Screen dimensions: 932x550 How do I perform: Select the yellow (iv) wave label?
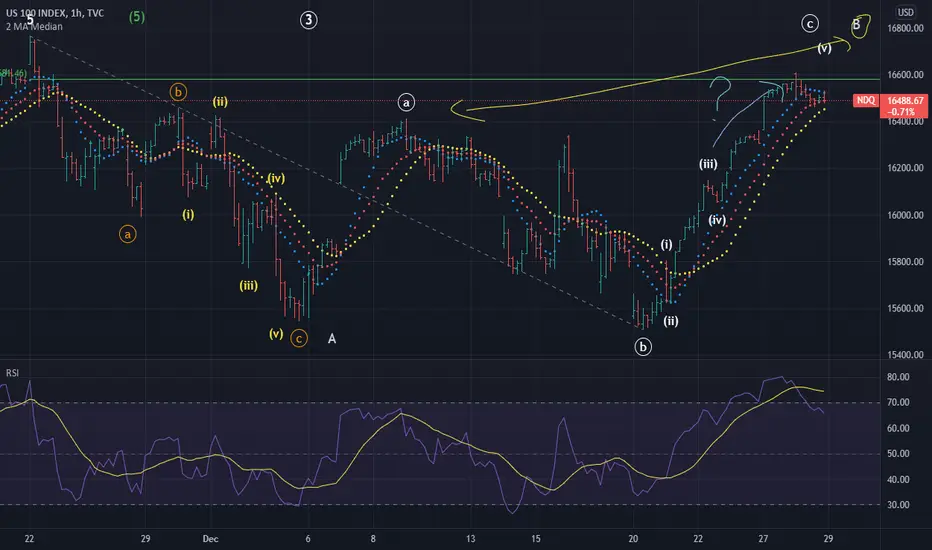[276, 178]
